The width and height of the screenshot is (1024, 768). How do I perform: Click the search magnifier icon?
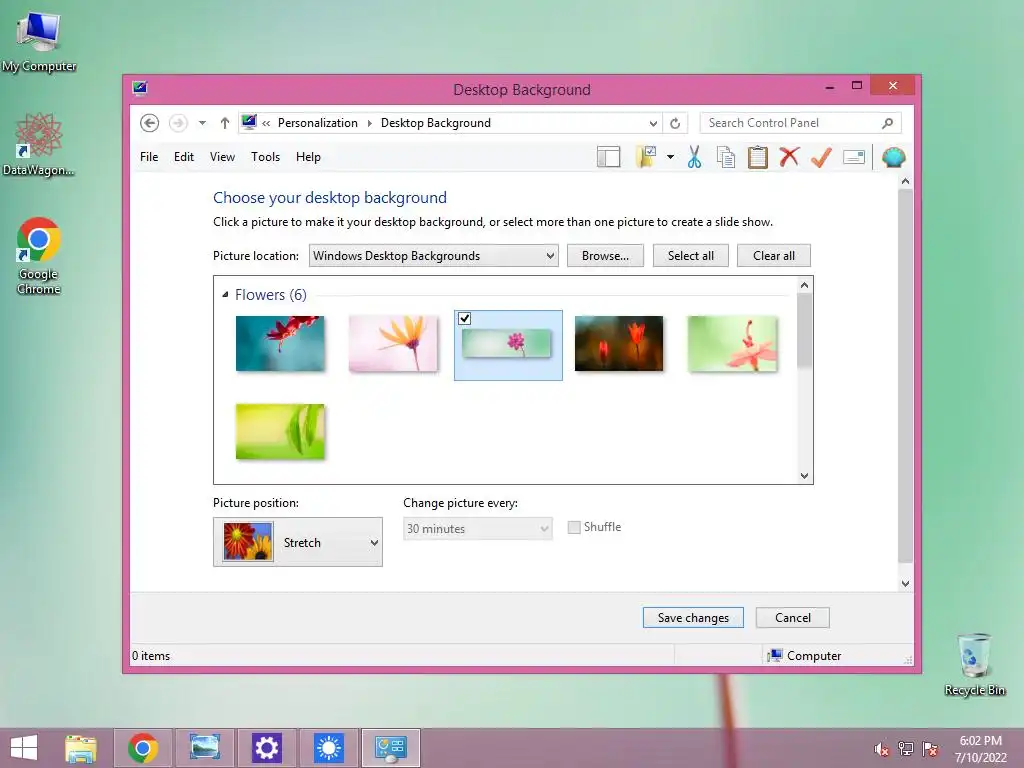click(x=888, y=123)
